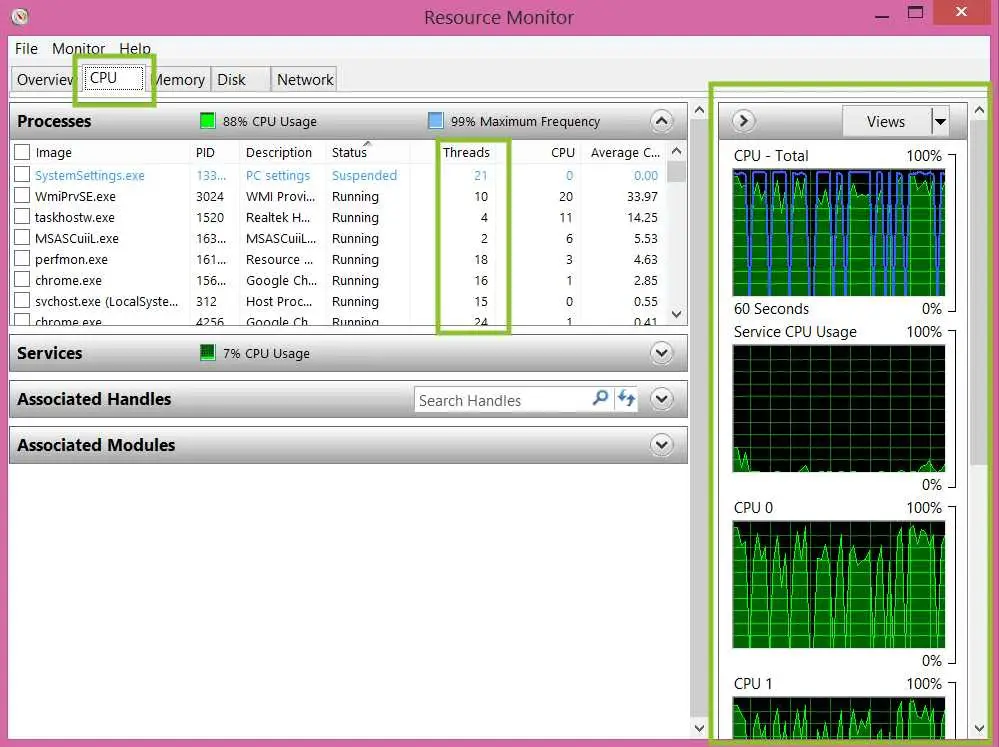
Task: Collapse the Processes section with its chevron
Action: 661,120
